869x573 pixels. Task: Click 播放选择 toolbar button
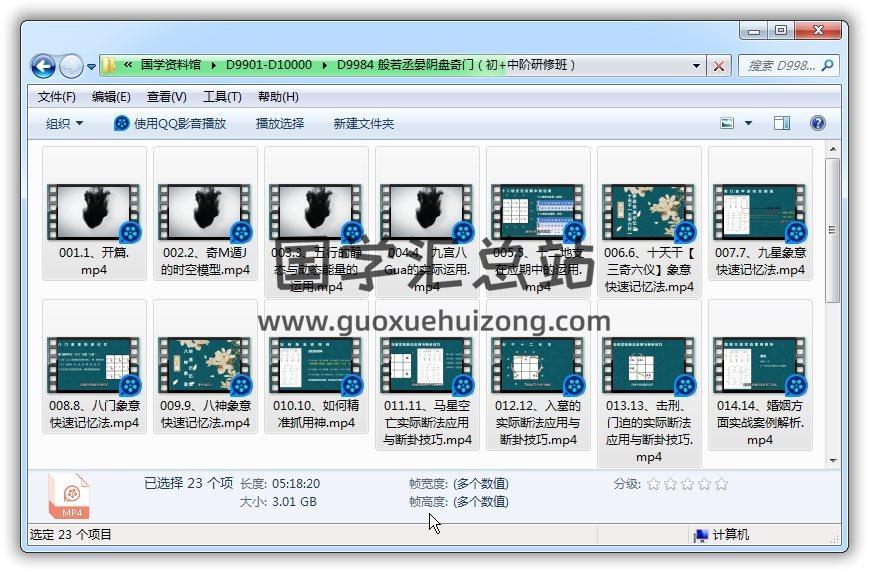280,124
